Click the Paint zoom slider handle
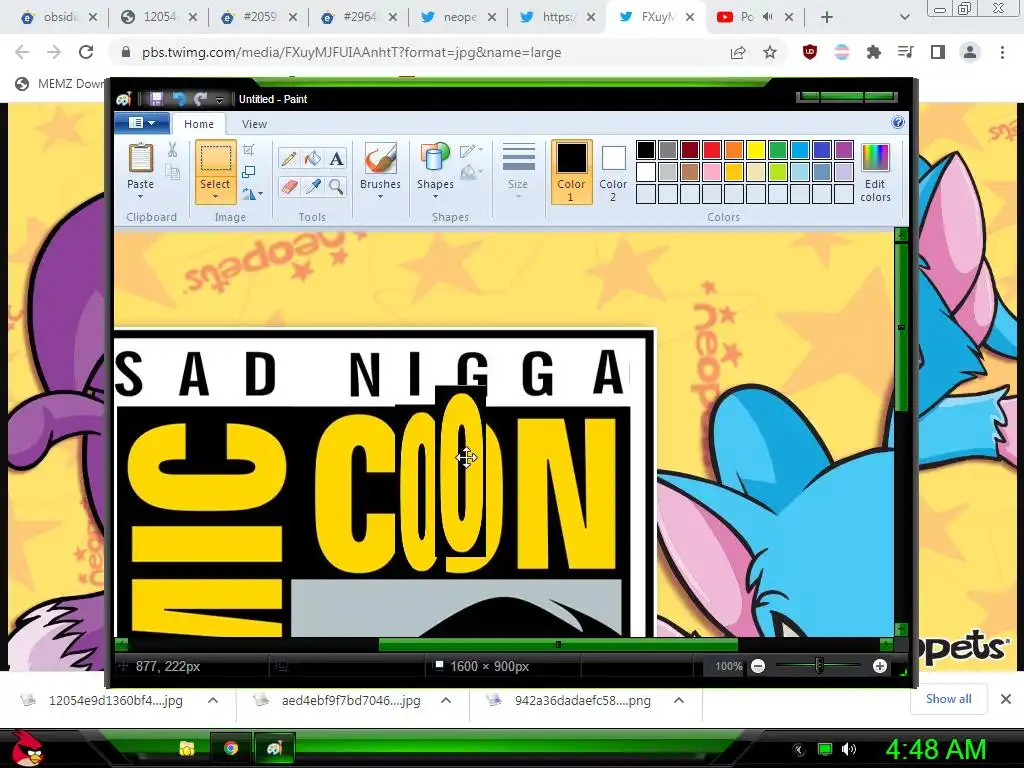1024x768 pixels. click(819, 666)
